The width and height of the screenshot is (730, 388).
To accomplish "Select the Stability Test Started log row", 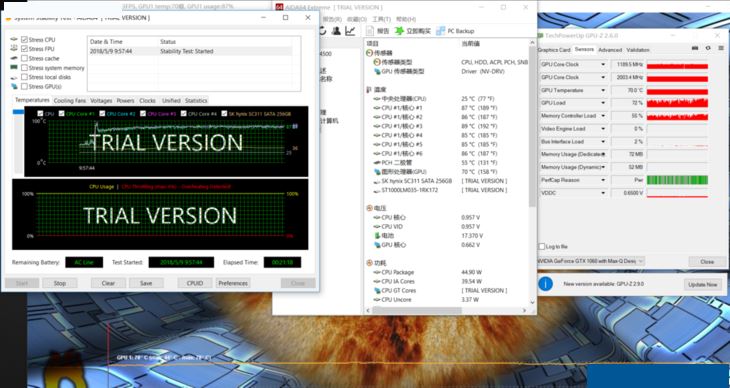I will point(190,51).
